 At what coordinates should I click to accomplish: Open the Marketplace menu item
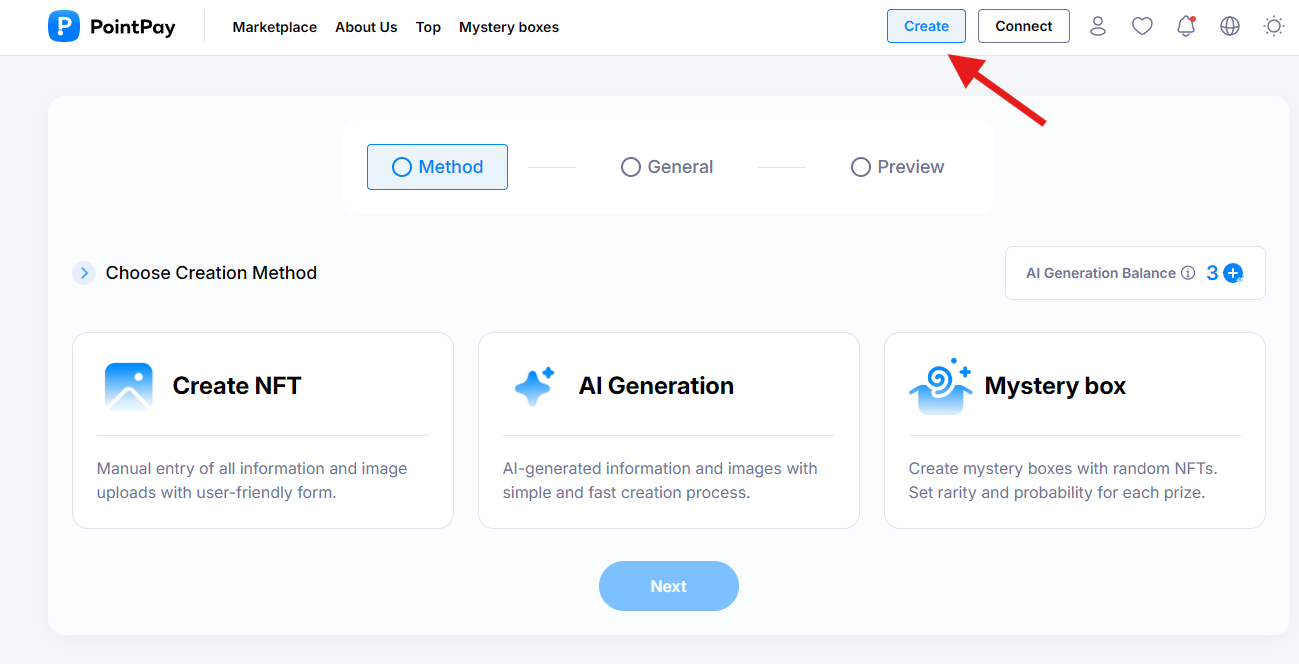click(x=274, y=27)
